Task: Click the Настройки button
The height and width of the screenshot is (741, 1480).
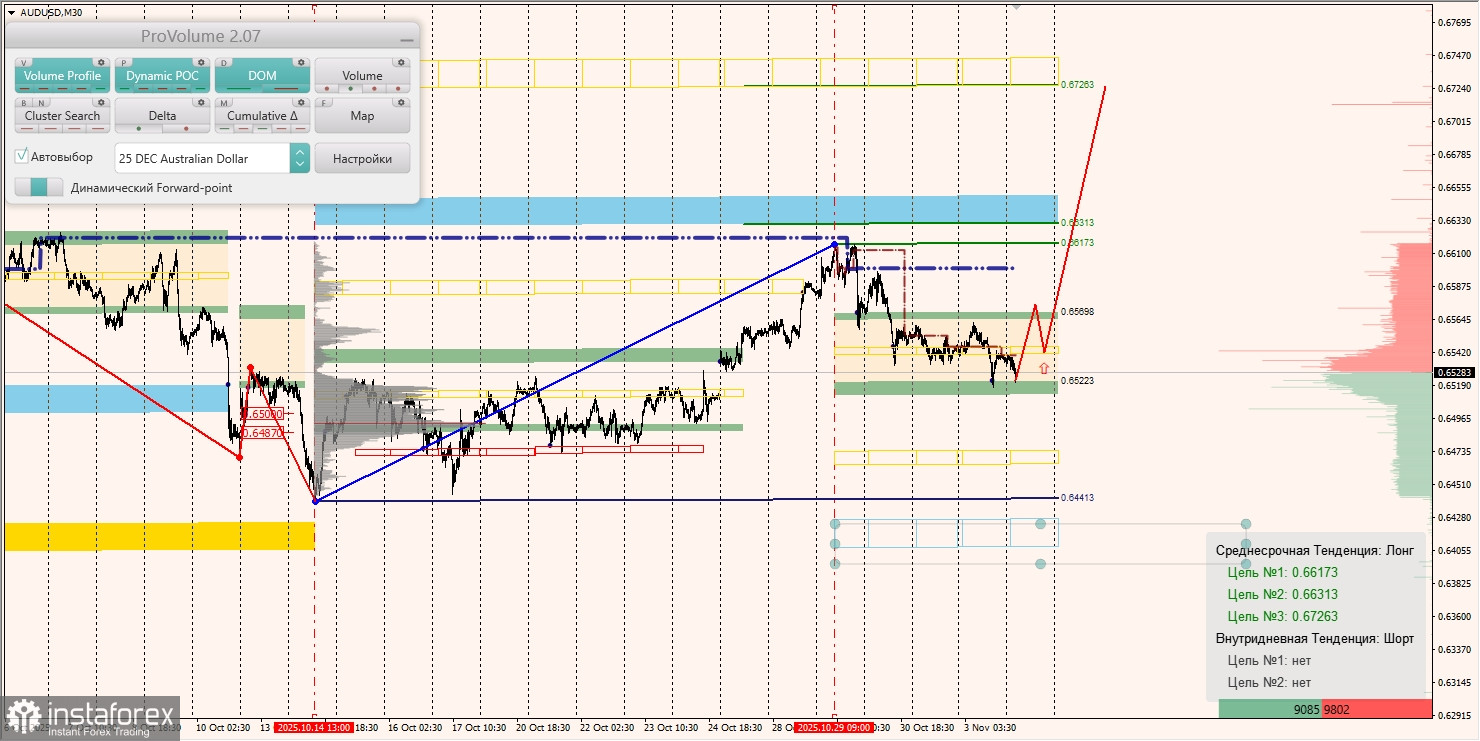Action: coord(363,158)
